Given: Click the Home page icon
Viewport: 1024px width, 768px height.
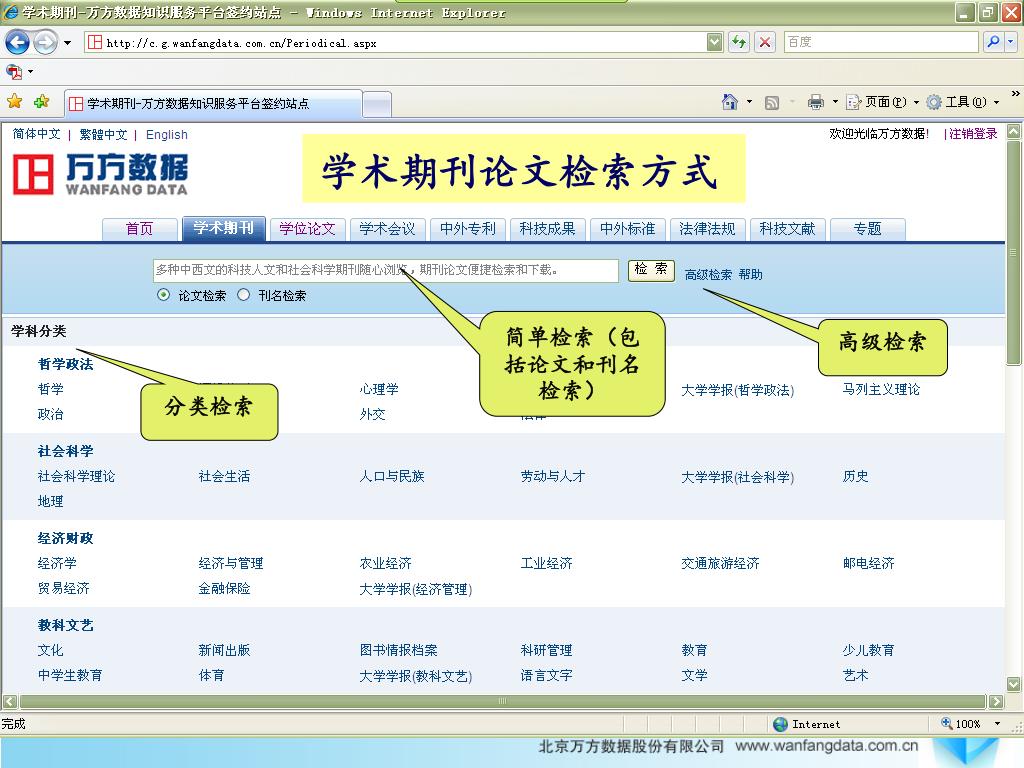Looking at the screenshot, I should click(x=729, y=102).
